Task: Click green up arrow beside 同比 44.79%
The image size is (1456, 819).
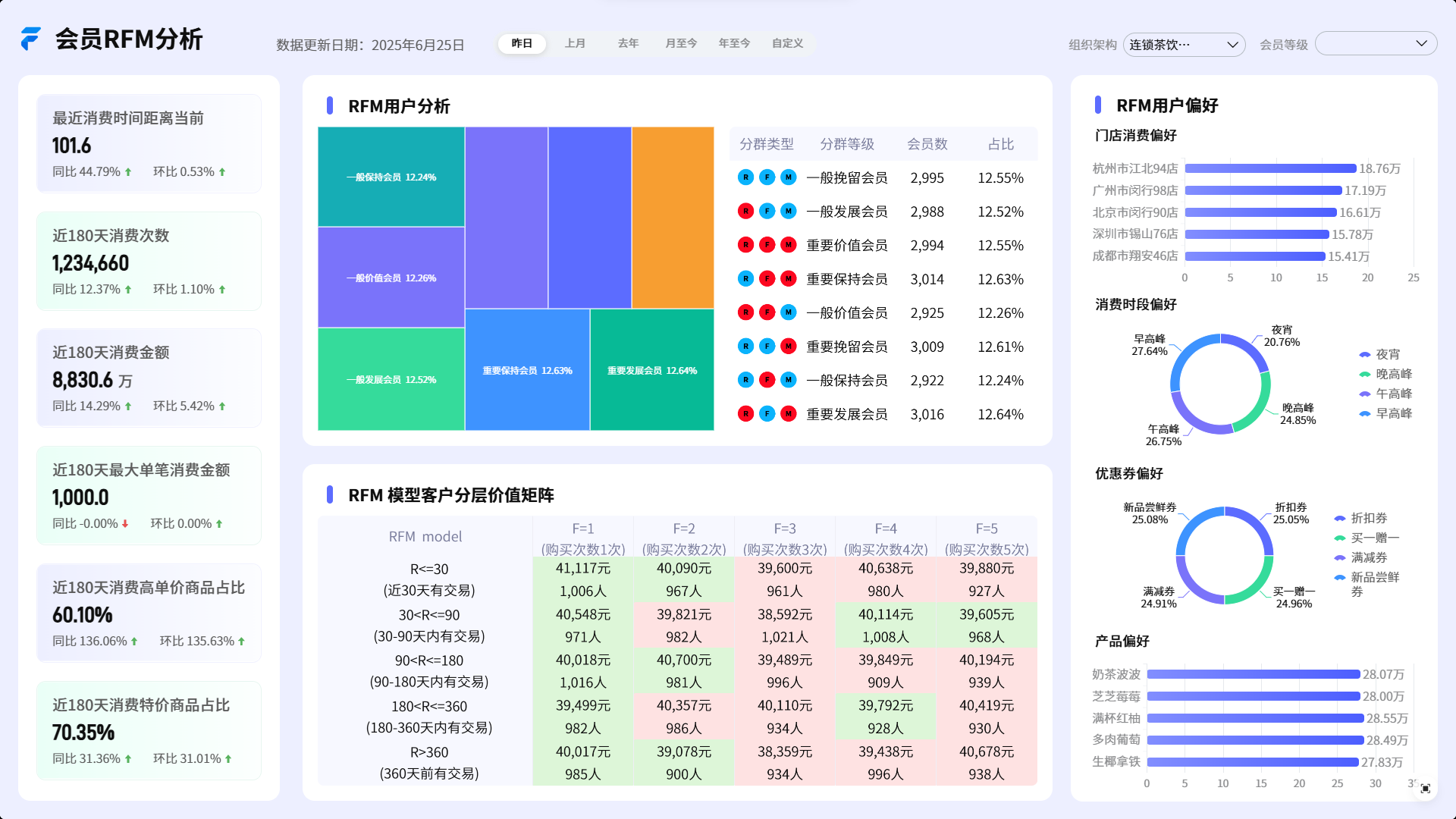Action: click(128, 172)
